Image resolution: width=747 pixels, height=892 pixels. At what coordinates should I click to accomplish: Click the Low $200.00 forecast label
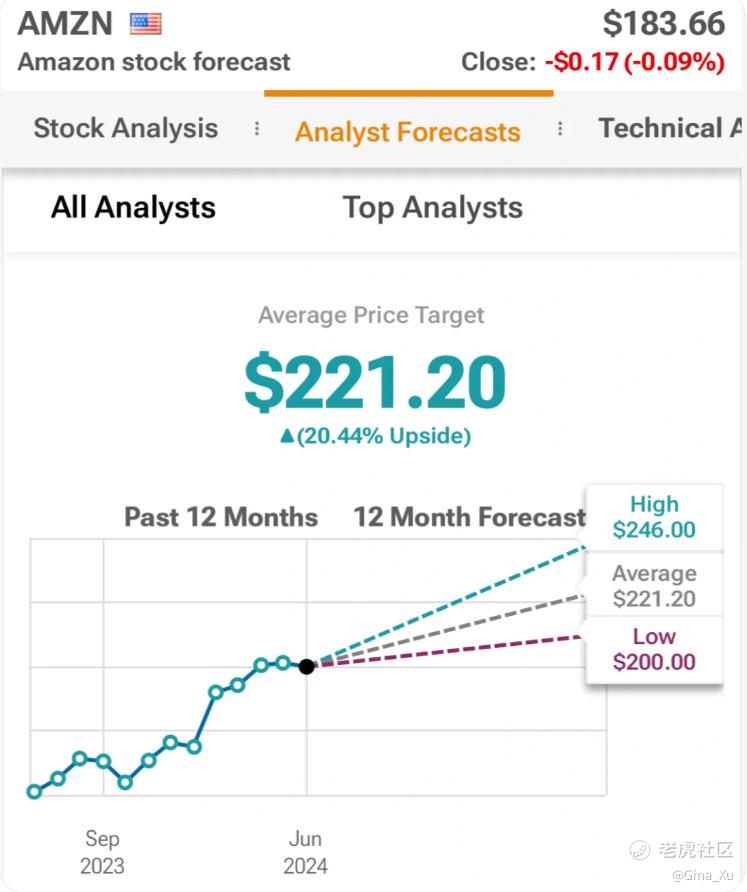click(654, 649)
